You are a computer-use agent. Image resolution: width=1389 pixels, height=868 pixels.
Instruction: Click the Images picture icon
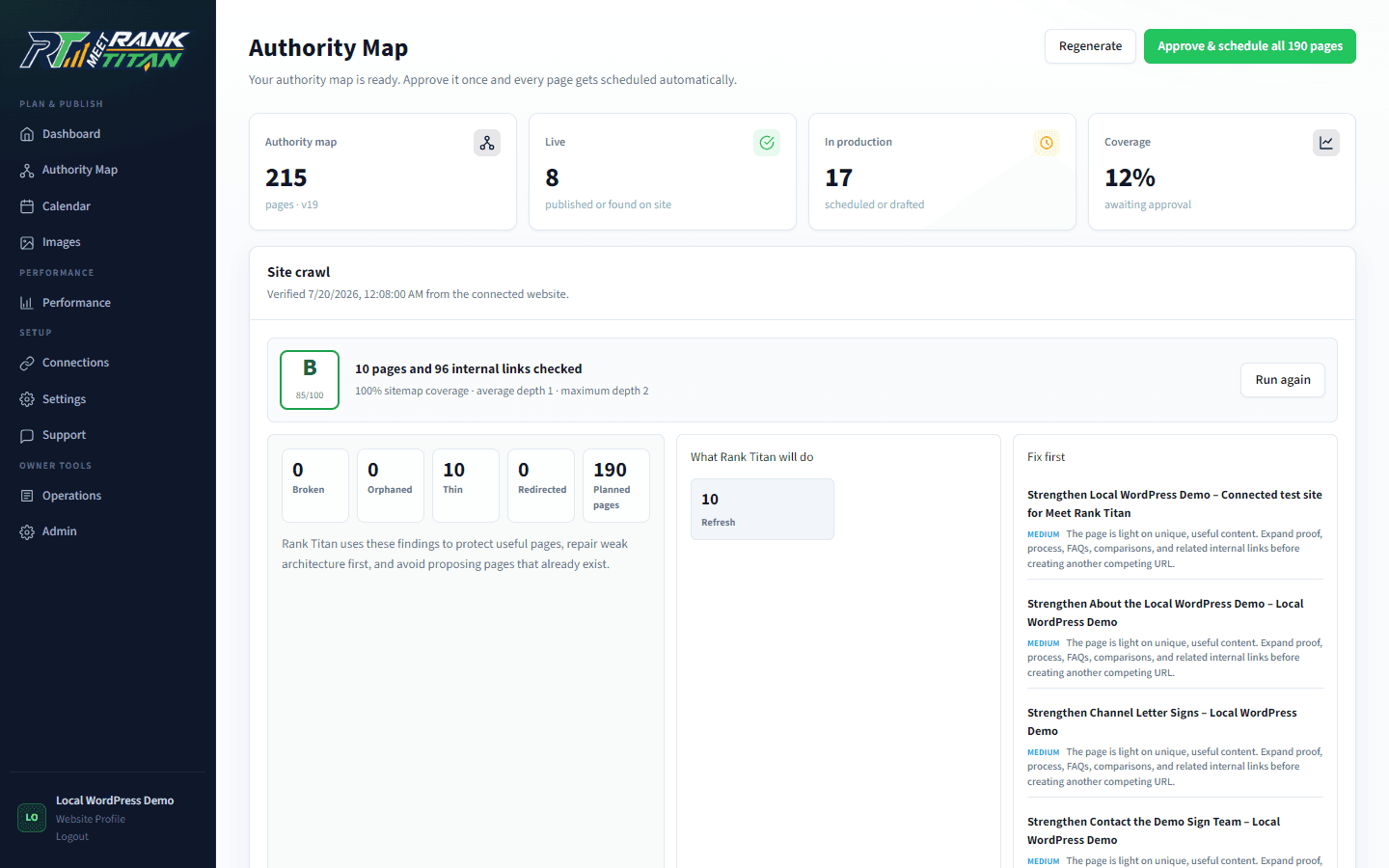[x=27, y=242]
